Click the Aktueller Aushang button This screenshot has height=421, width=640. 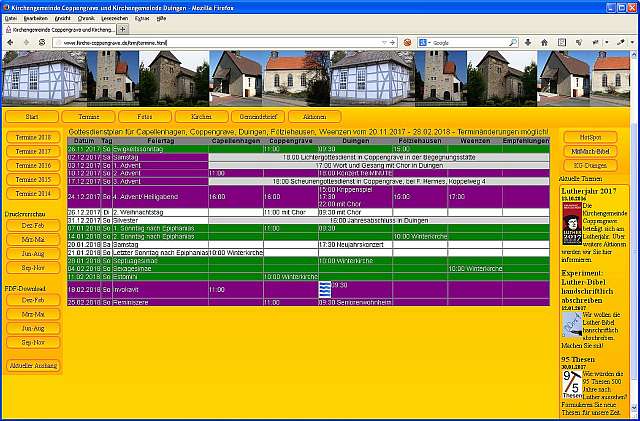(30, 365)
